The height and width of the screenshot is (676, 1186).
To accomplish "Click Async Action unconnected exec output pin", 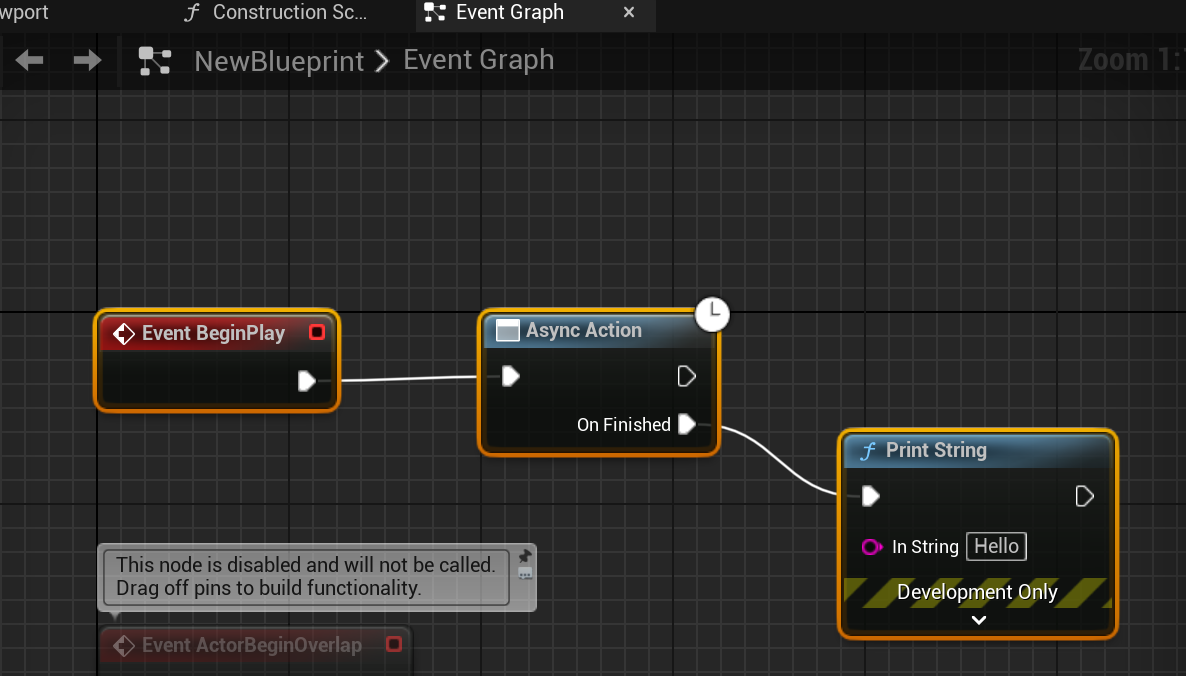I will pyautogui.click(x=686, y=376).
